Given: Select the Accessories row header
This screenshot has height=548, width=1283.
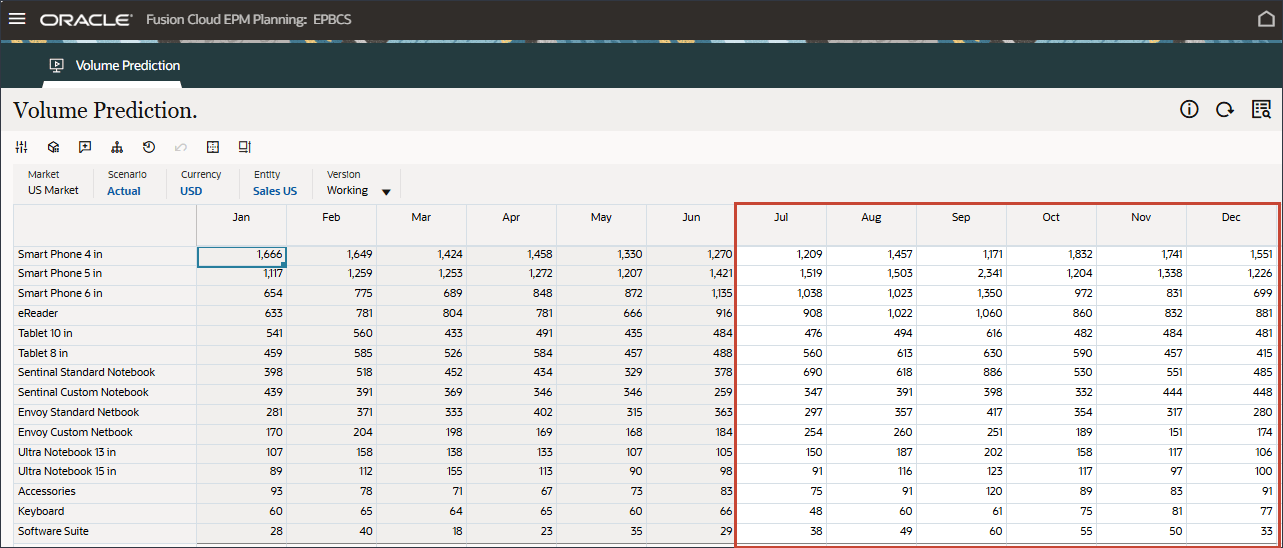Looking at the screenshot, I should click(105, 491).
